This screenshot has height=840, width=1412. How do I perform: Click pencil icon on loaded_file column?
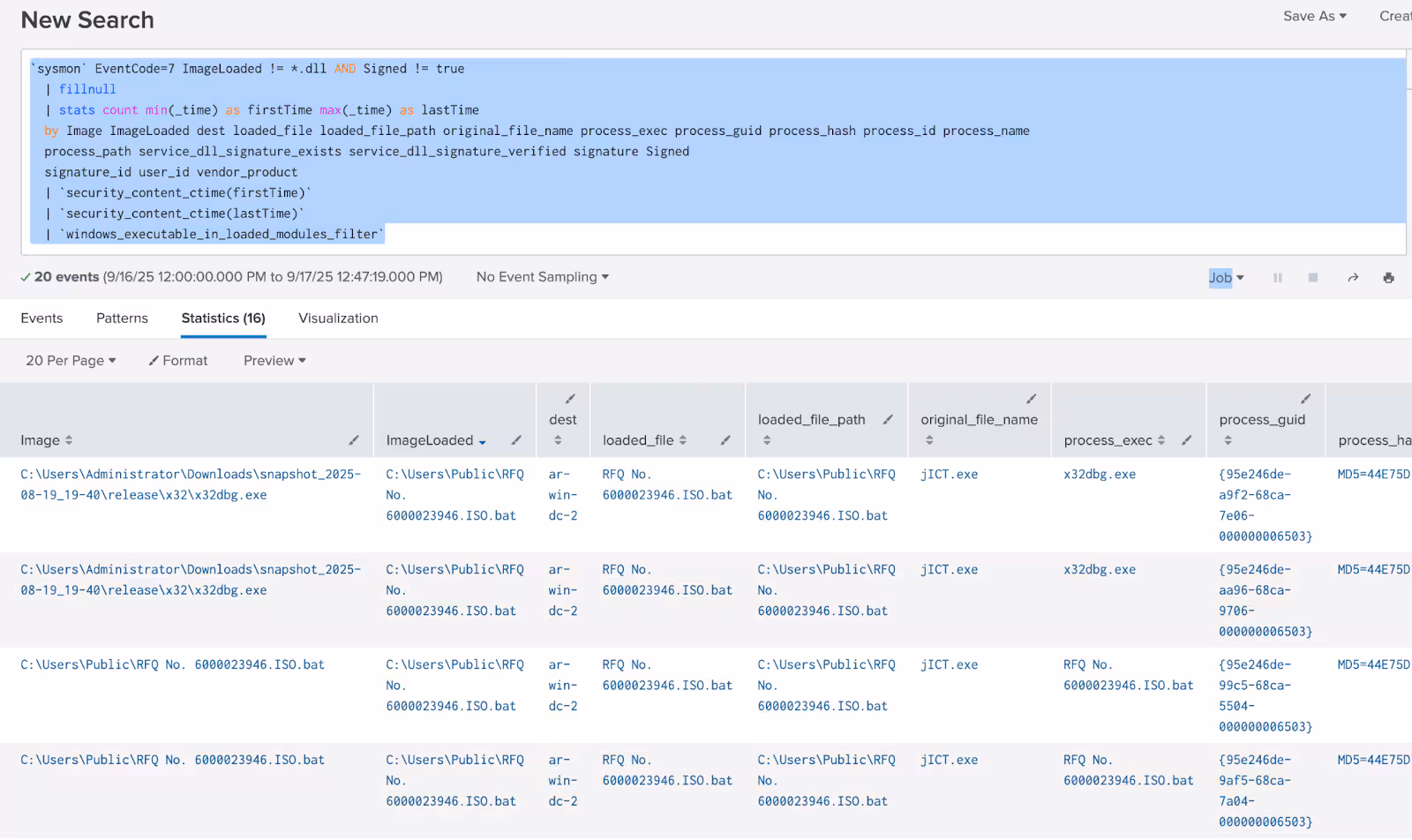point(725,440)
